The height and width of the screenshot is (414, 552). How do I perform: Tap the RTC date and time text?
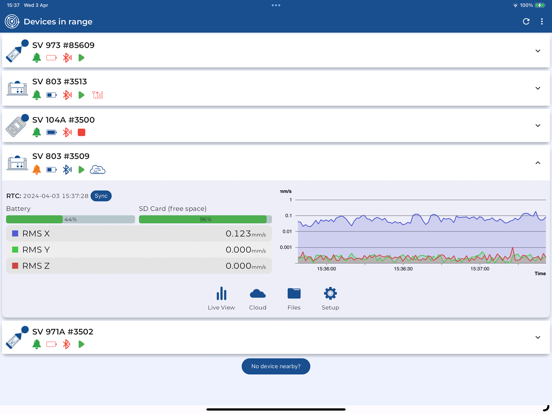point(56,196)
